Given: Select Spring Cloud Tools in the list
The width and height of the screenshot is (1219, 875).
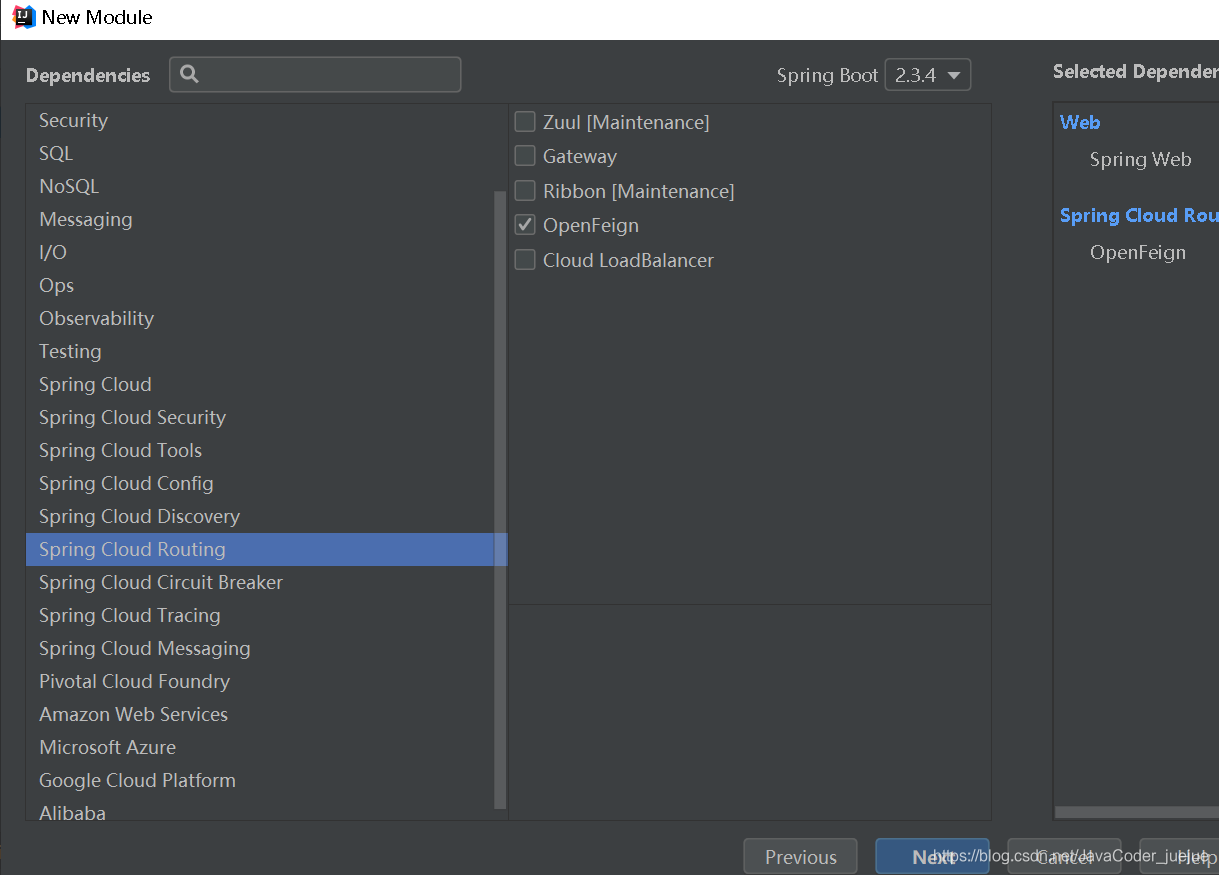Looking at the screenshot, I should pos(261,450).
